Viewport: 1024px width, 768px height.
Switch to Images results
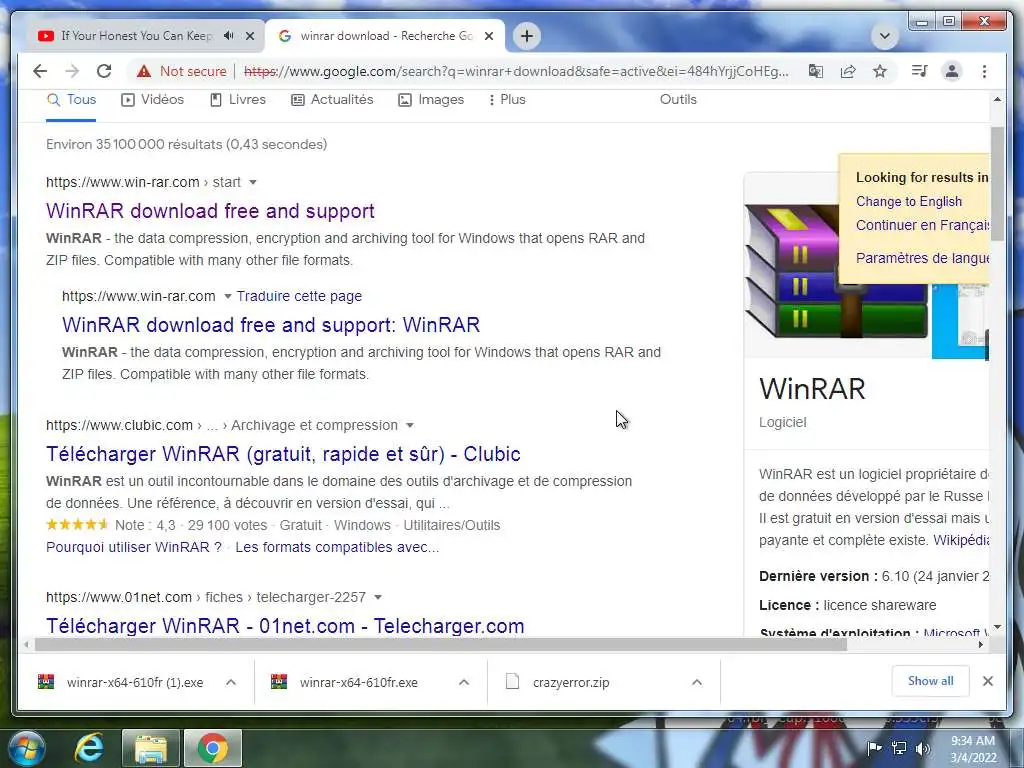431,100
